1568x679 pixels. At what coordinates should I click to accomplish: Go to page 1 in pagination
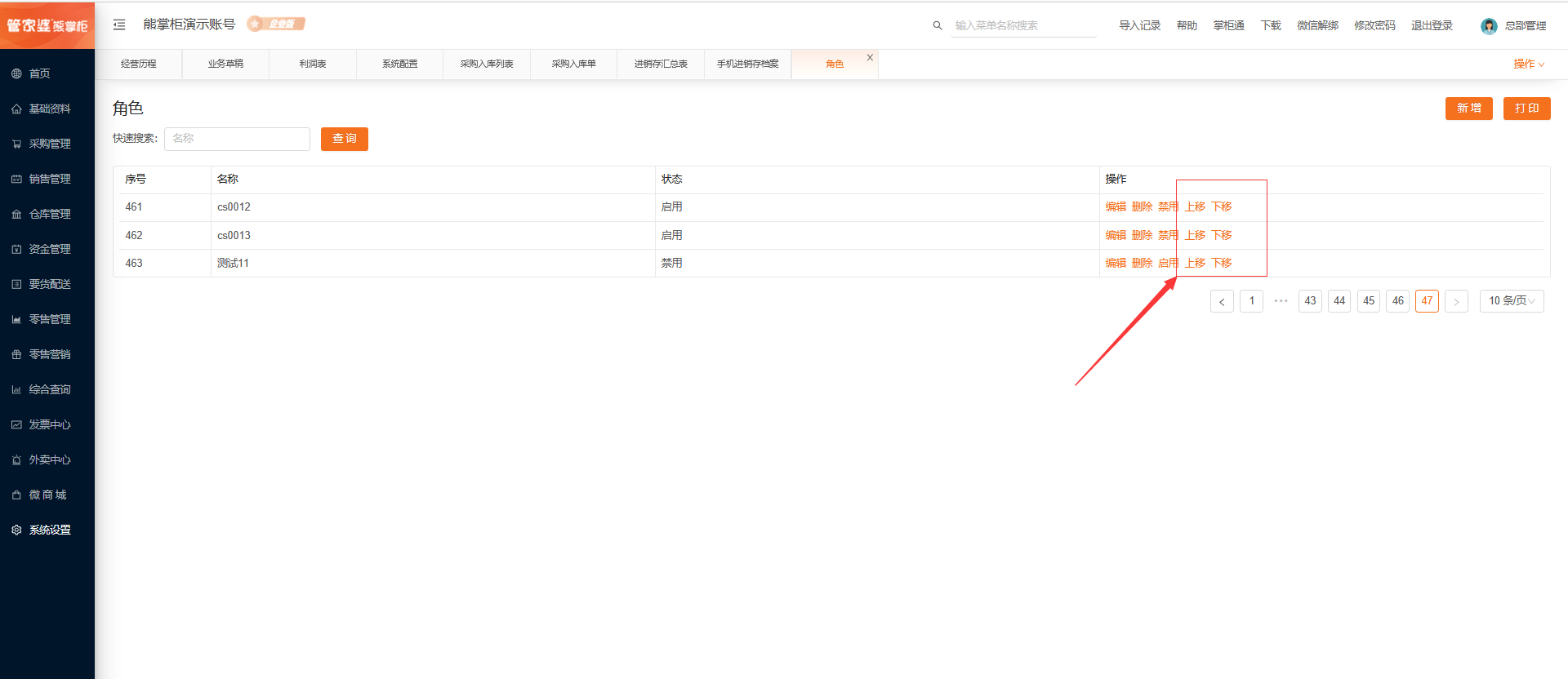[x=1251, y=301]
